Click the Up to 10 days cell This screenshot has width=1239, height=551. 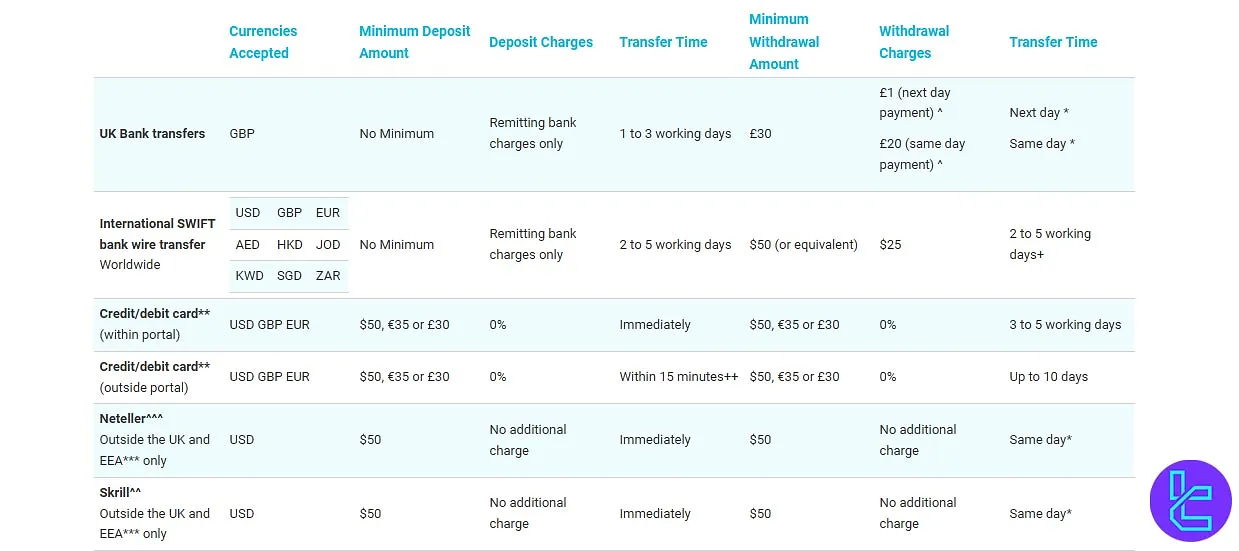1048,377
